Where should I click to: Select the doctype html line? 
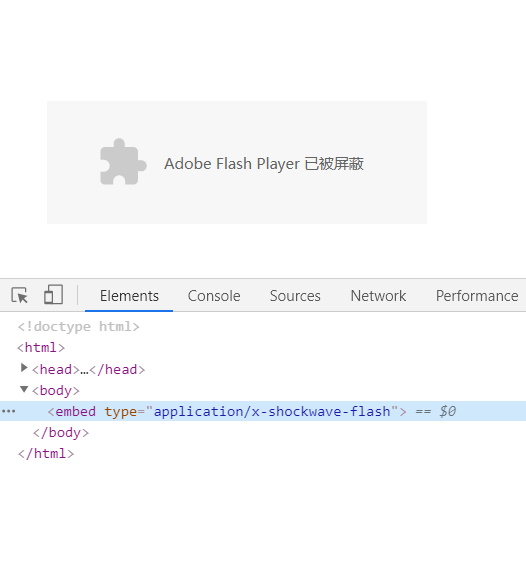(78, 327)
